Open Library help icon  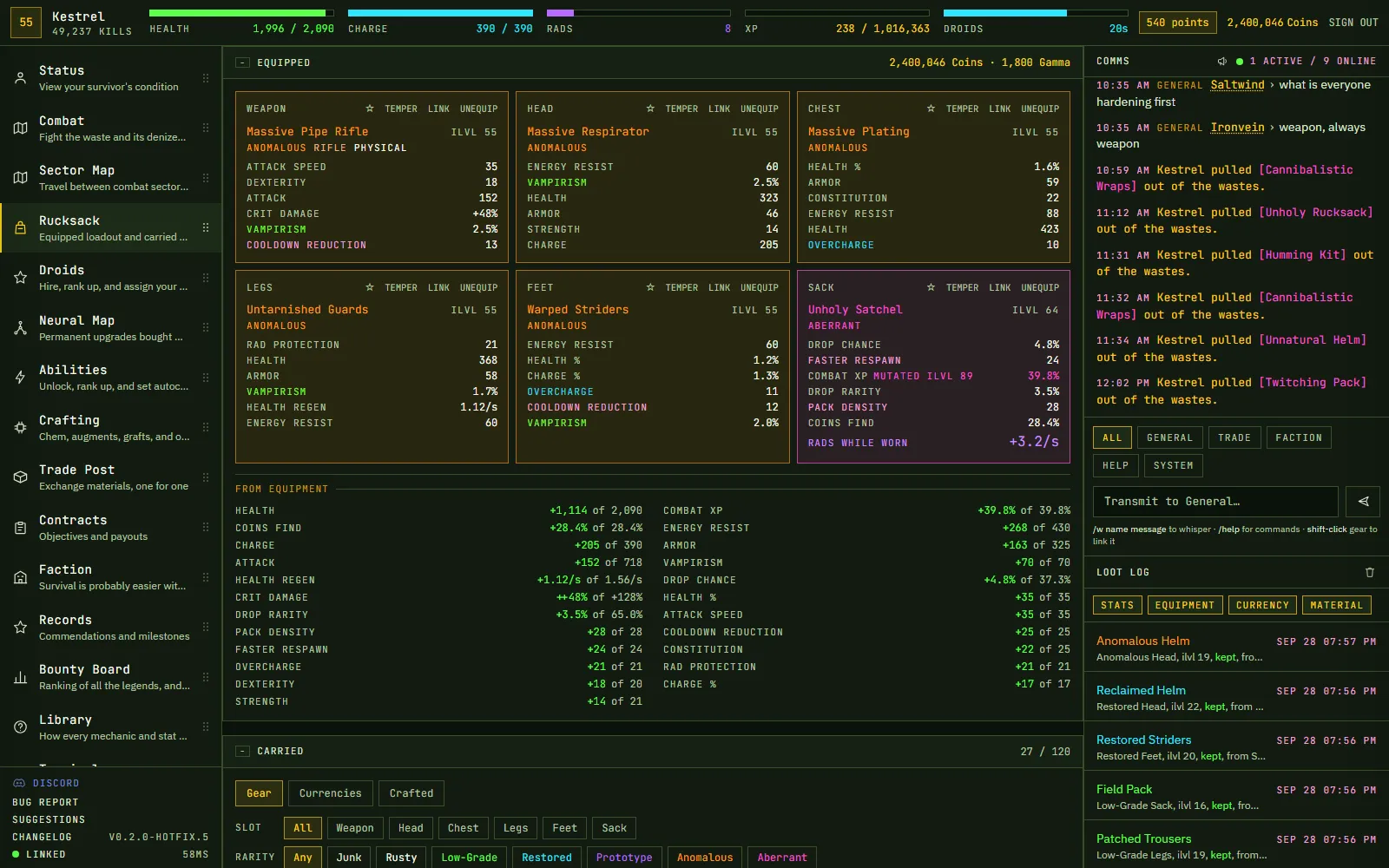[x=20, y=727]
